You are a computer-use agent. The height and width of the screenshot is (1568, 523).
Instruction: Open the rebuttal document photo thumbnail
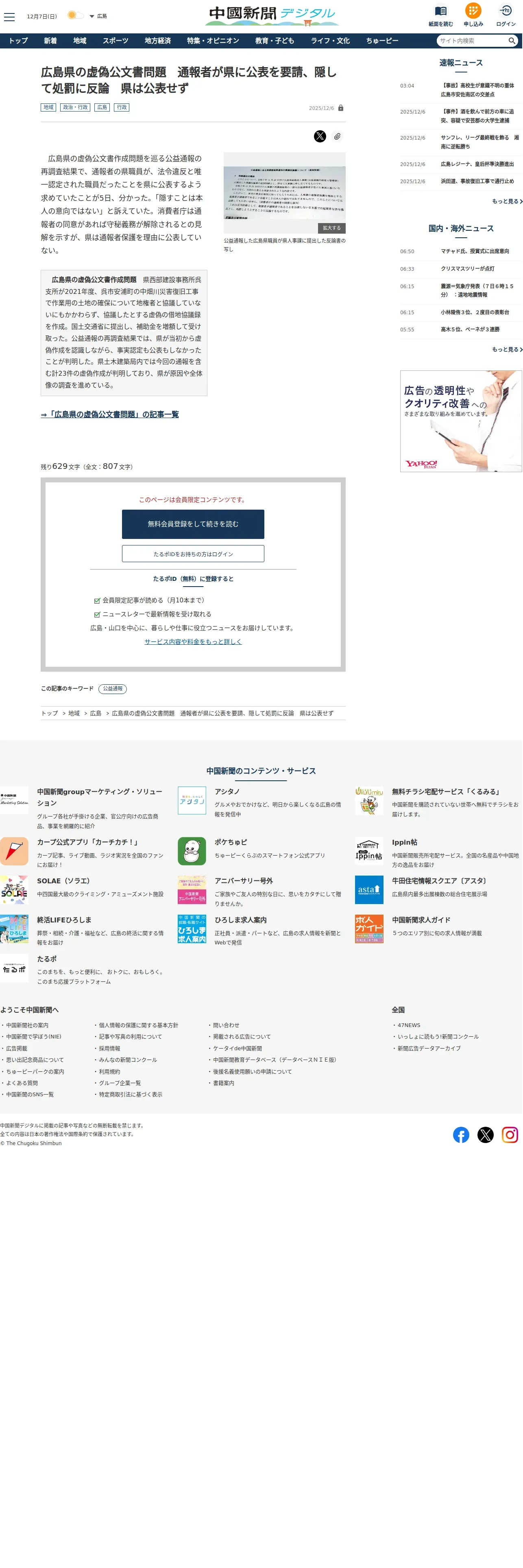(285, 193)
